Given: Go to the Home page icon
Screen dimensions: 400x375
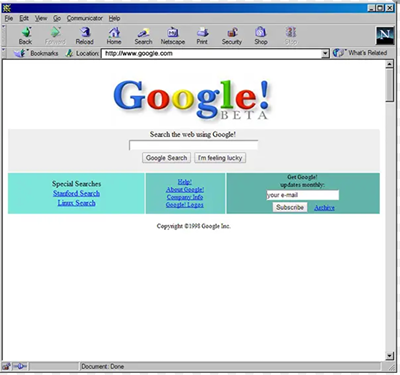Looking at the screenshot, I should coord(114,36).
